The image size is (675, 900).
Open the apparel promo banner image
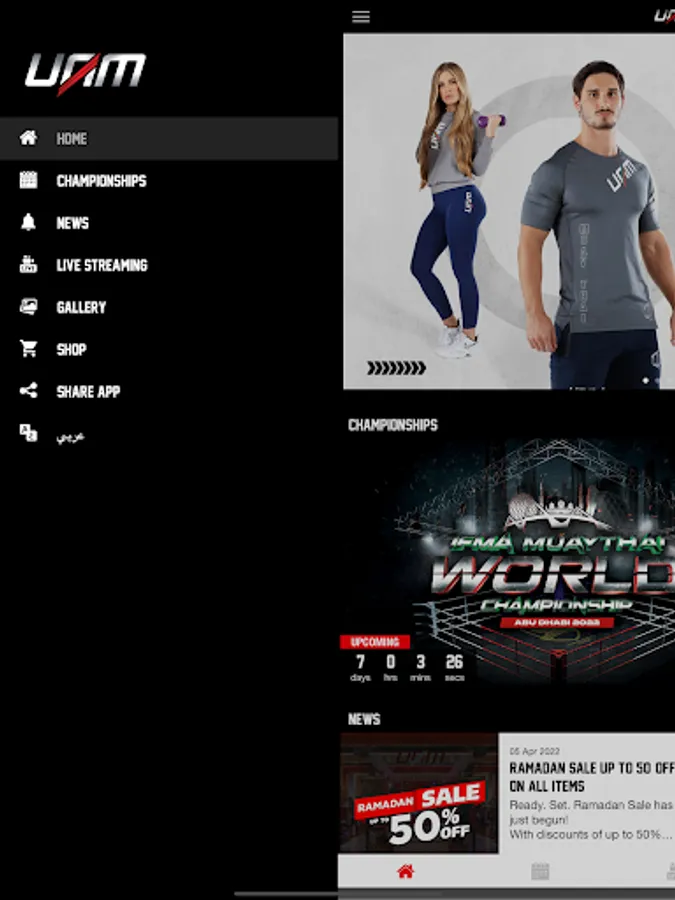509,211
